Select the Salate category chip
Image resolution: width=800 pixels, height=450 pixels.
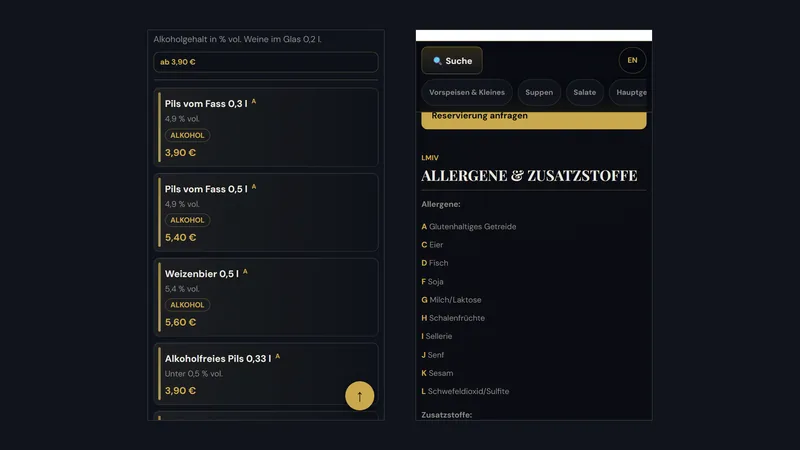[x=584, y=92]
